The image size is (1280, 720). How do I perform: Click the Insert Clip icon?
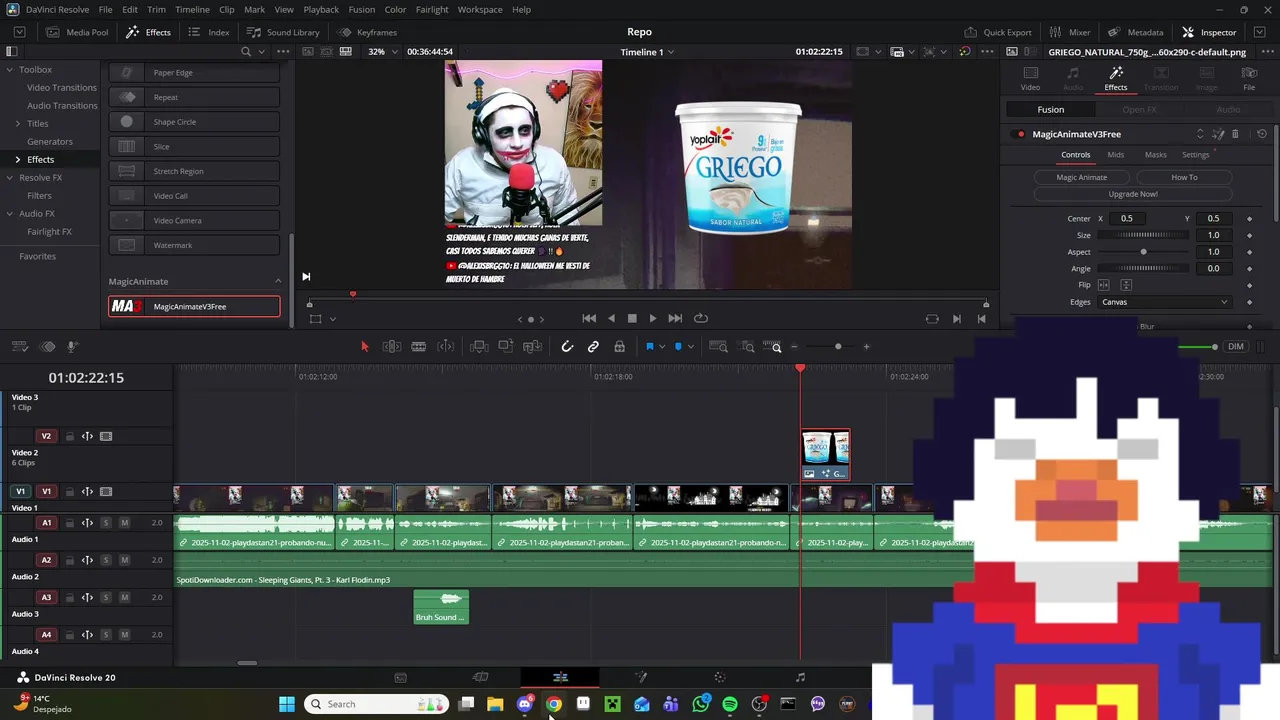[479, 347]
